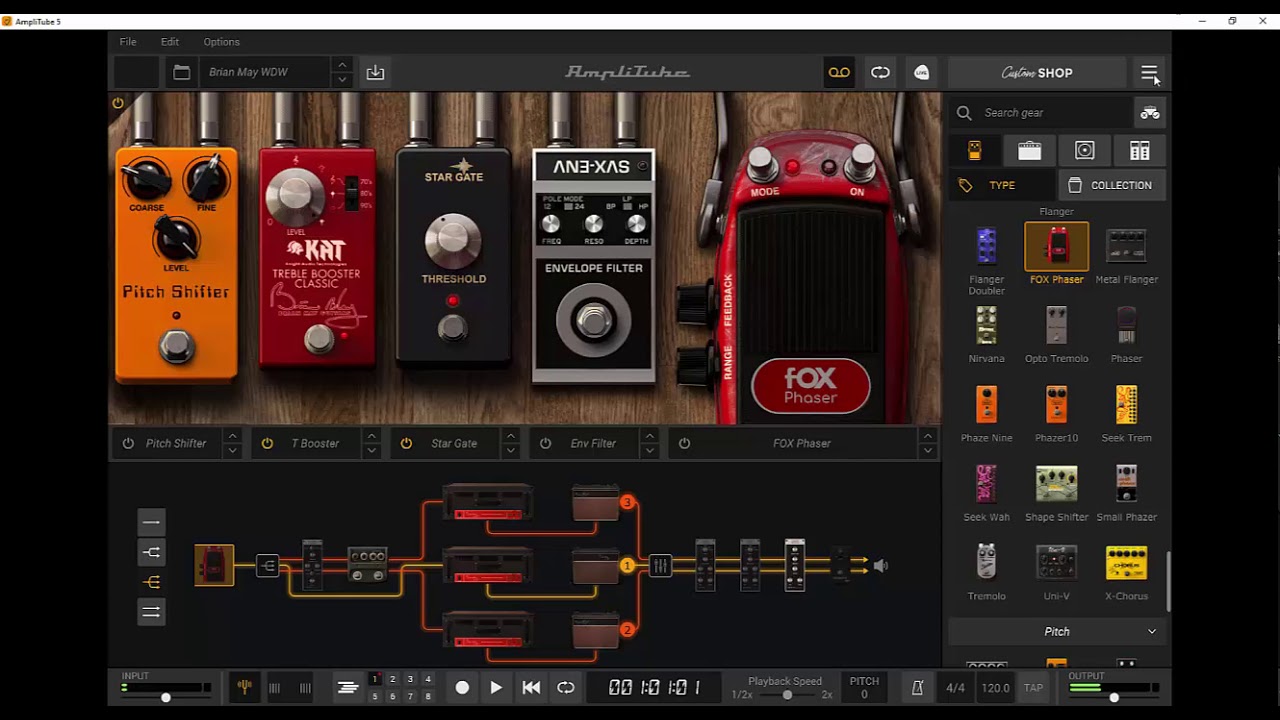Select single serial chain routing icon
The image size is (1280, 720).
151,522
